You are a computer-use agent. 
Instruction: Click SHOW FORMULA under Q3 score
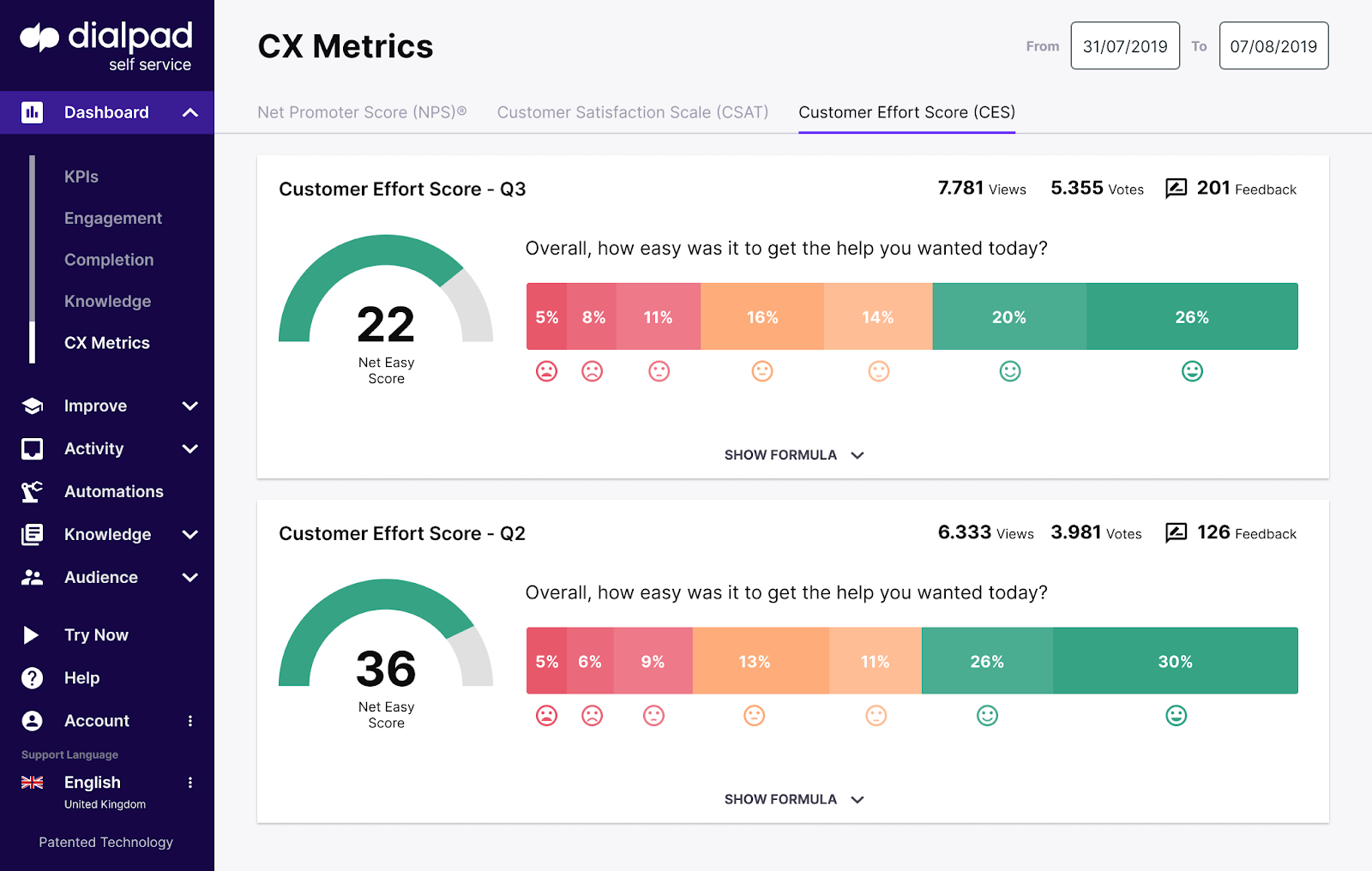[780, 455]
